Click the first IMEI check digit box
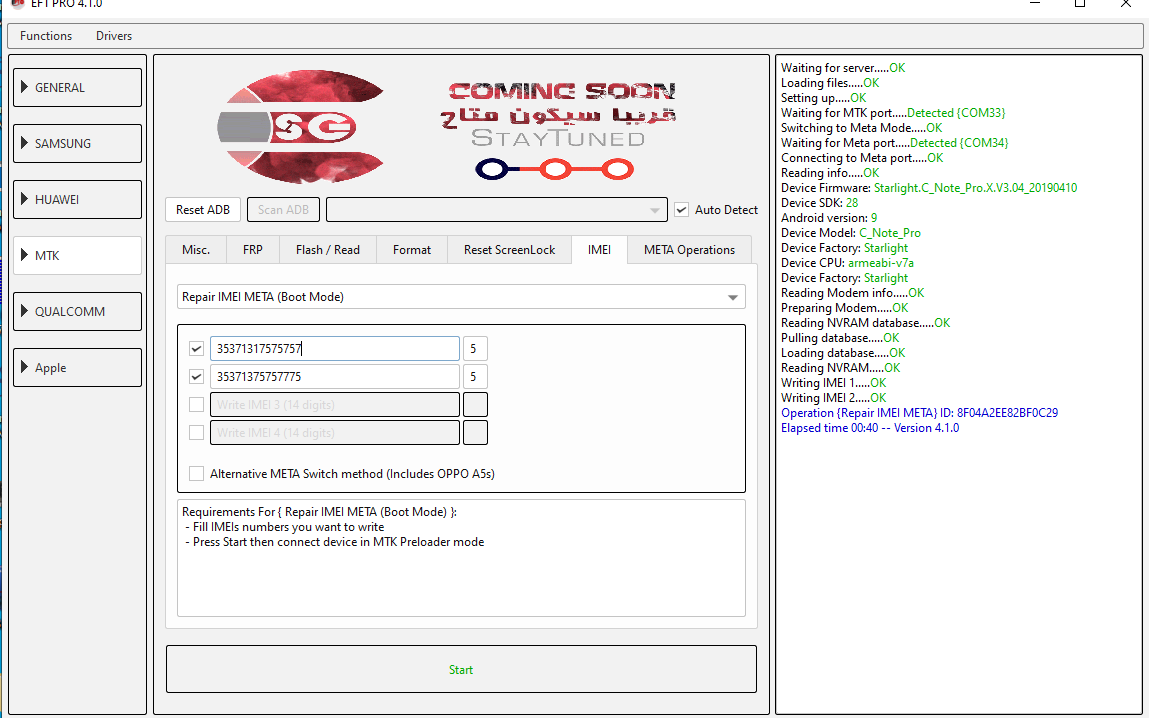1149x718 pixels. tap(475, 349)
